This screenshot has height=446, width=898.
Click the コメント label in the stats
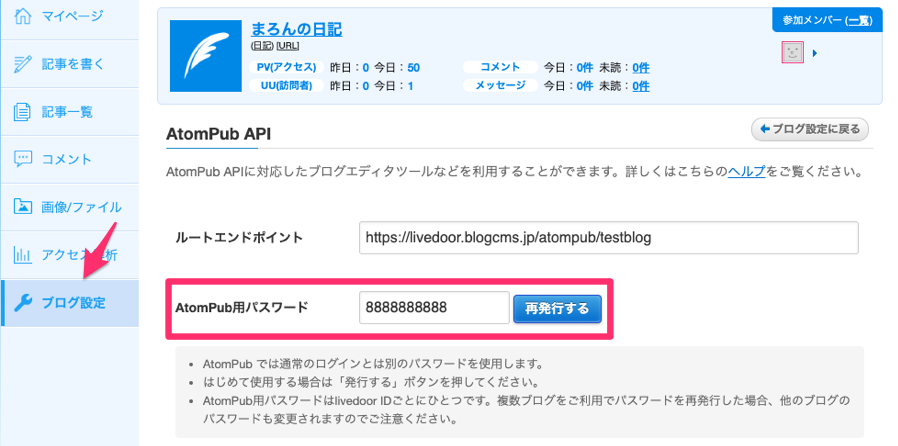(501, 68)
